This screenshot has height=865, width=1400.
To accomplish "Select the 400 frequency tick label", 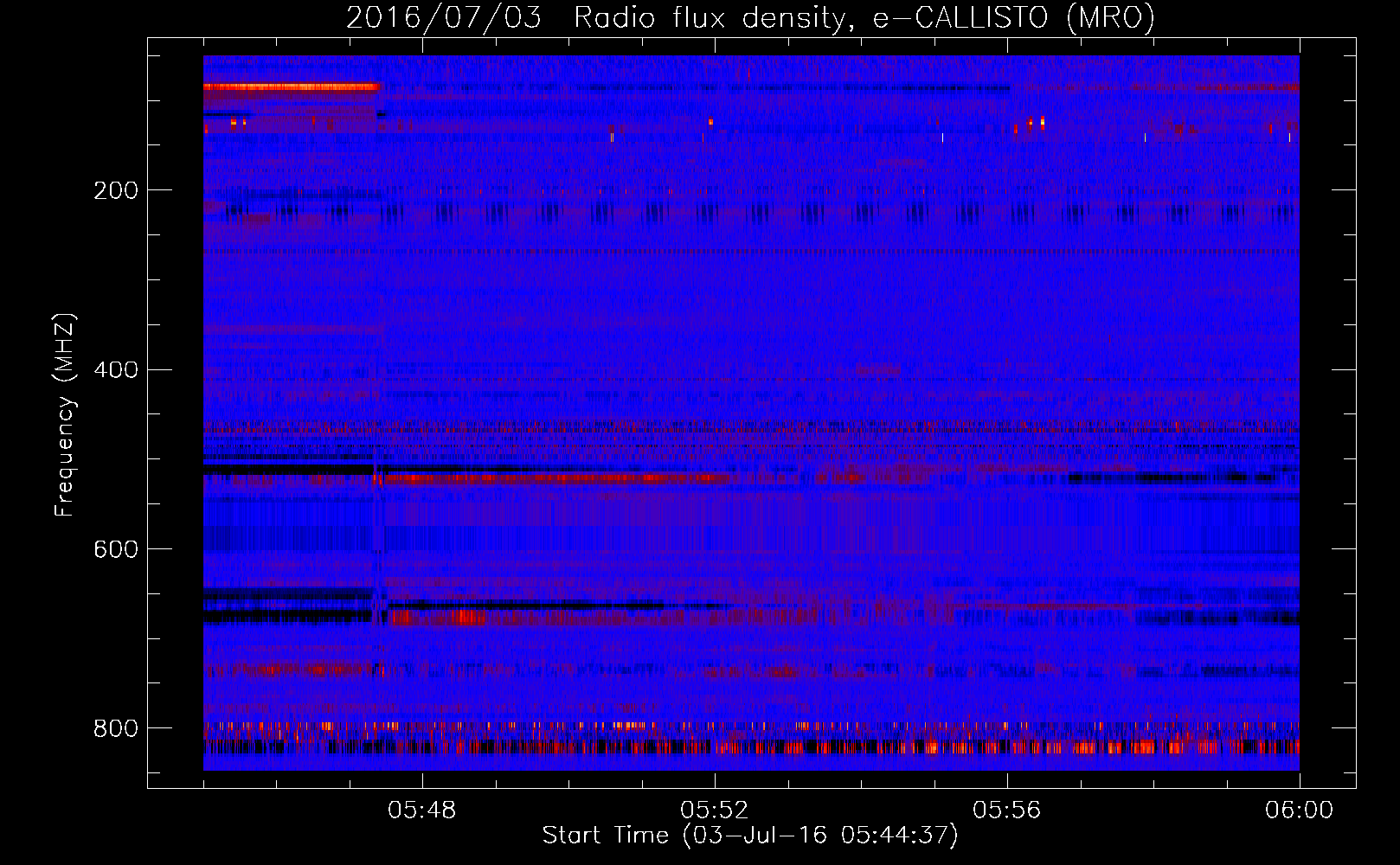I will point(116,370).
